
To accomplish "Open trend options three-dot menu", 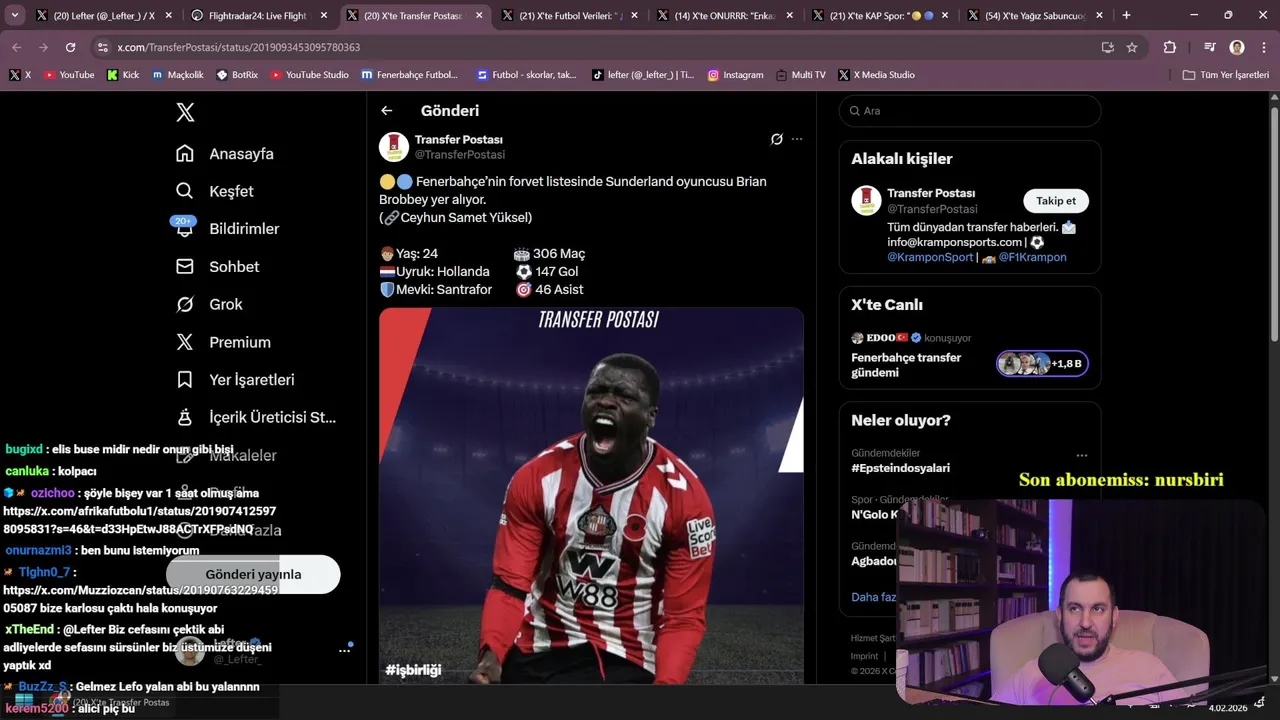I will click(1081, 455).
